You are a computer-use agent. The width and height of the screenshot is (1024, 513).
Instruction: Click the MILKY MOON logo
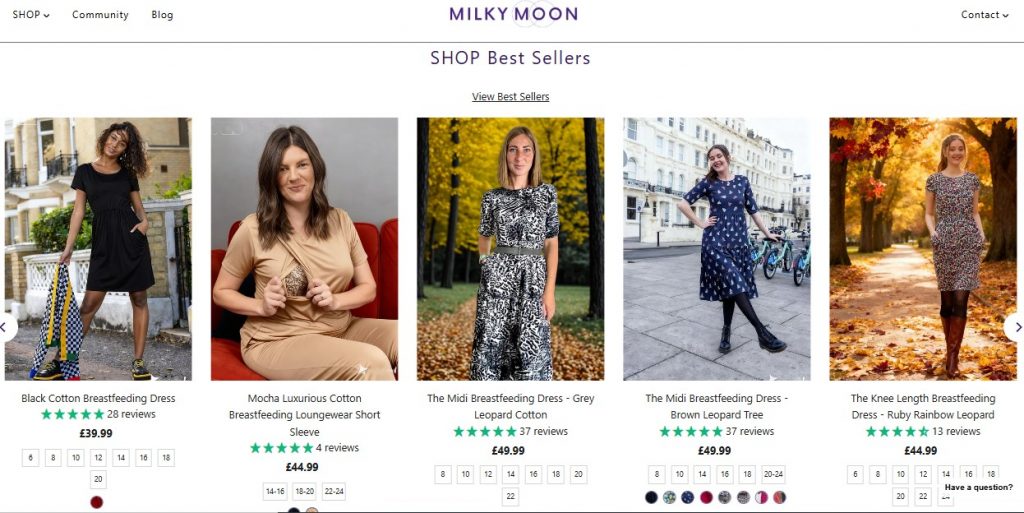(x=513, y=14)
